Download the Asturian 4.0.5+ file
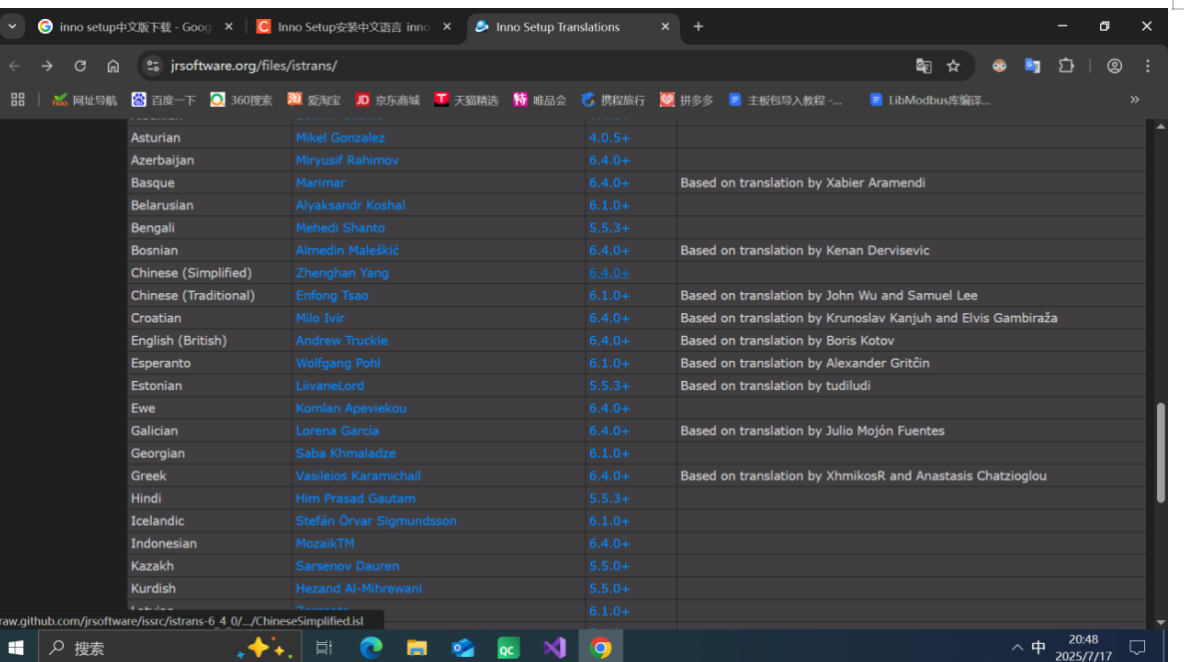 (x=609, y=138)
